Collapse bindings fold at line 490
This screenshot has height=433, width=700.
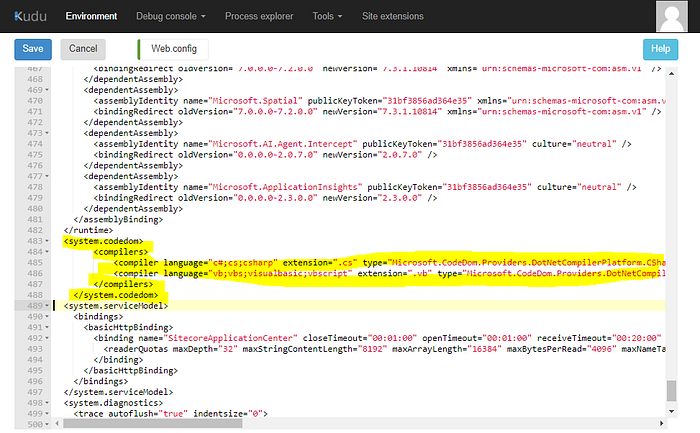tap(47, 316)
